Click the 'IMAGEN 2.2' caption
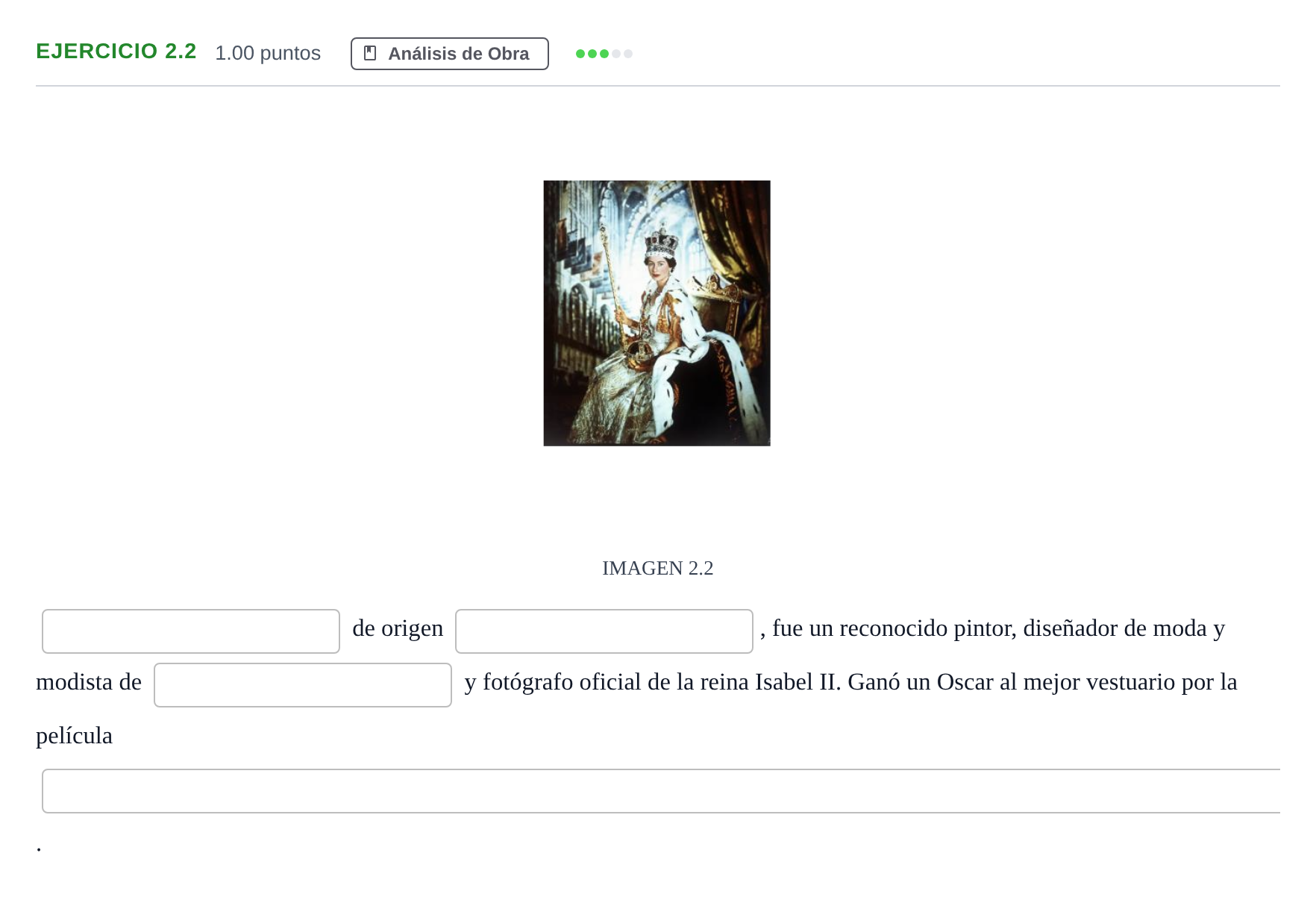This screenshot has height=906, width=1316. click(658, 568)
